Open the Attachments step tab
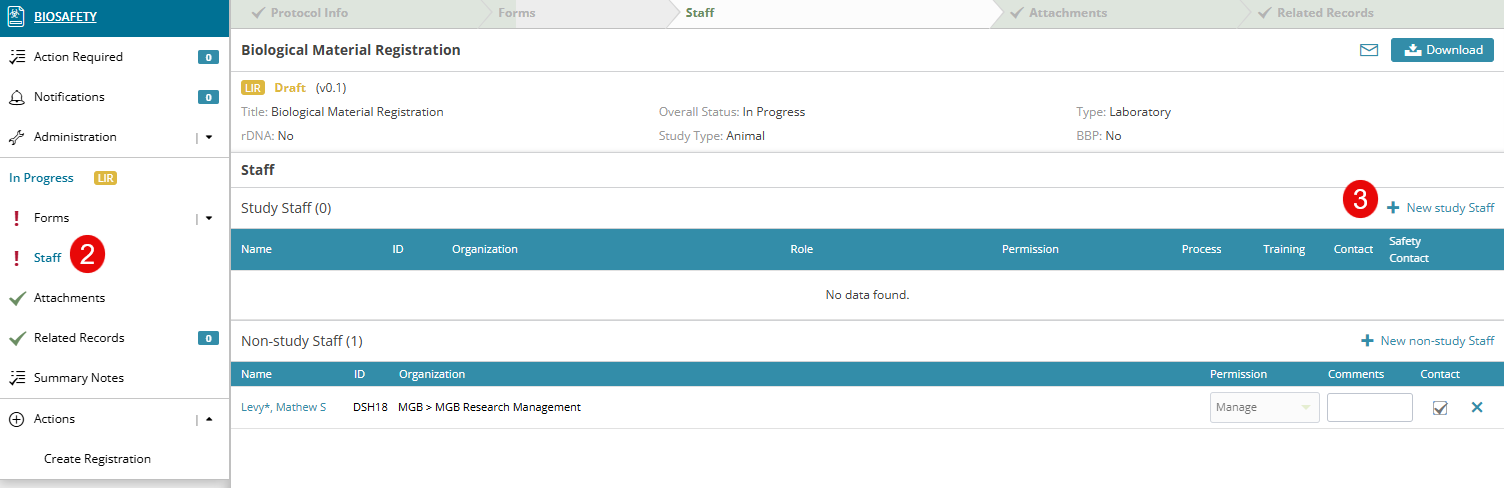 coord(1068,13)
